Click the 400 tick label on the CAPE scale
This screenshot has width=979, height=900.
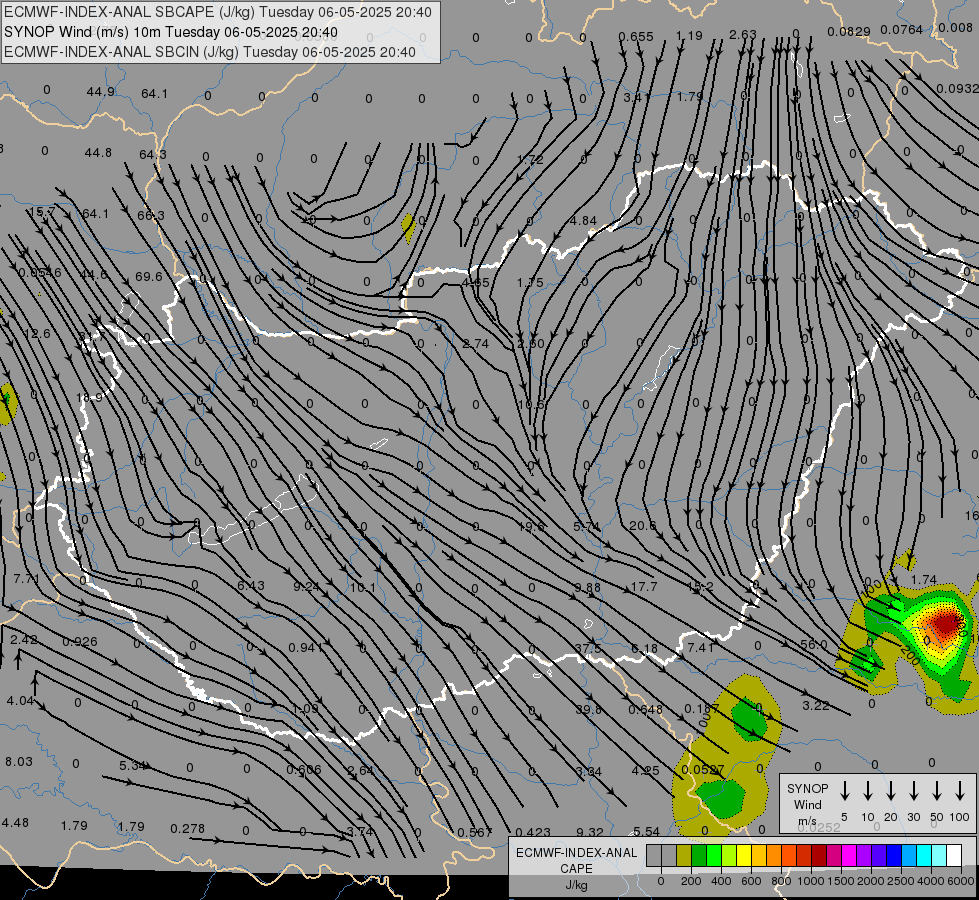pyautogui.click(x=721, y=881)
